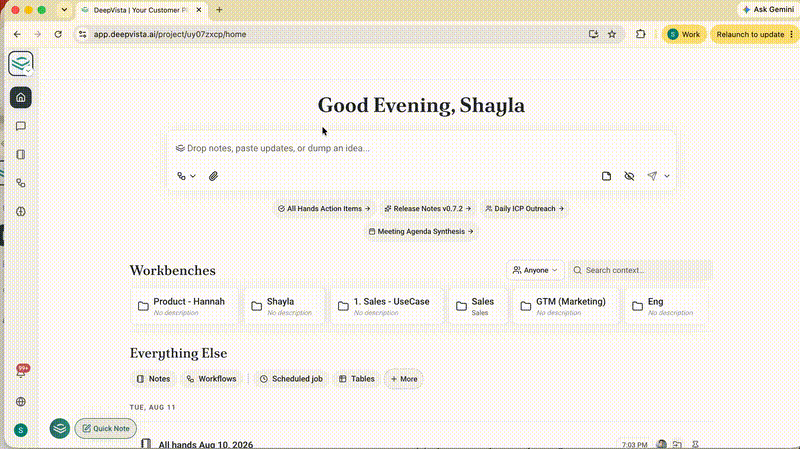Open the tab search dropdown arrow
Screen dimensions: 800x449
click(x=64, y=10)
